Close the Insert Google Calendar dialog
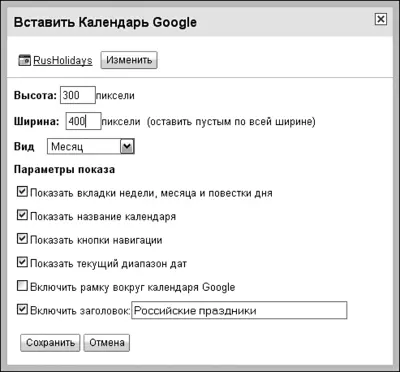Screen dimensions: 400x372 [x=381, y=19]
